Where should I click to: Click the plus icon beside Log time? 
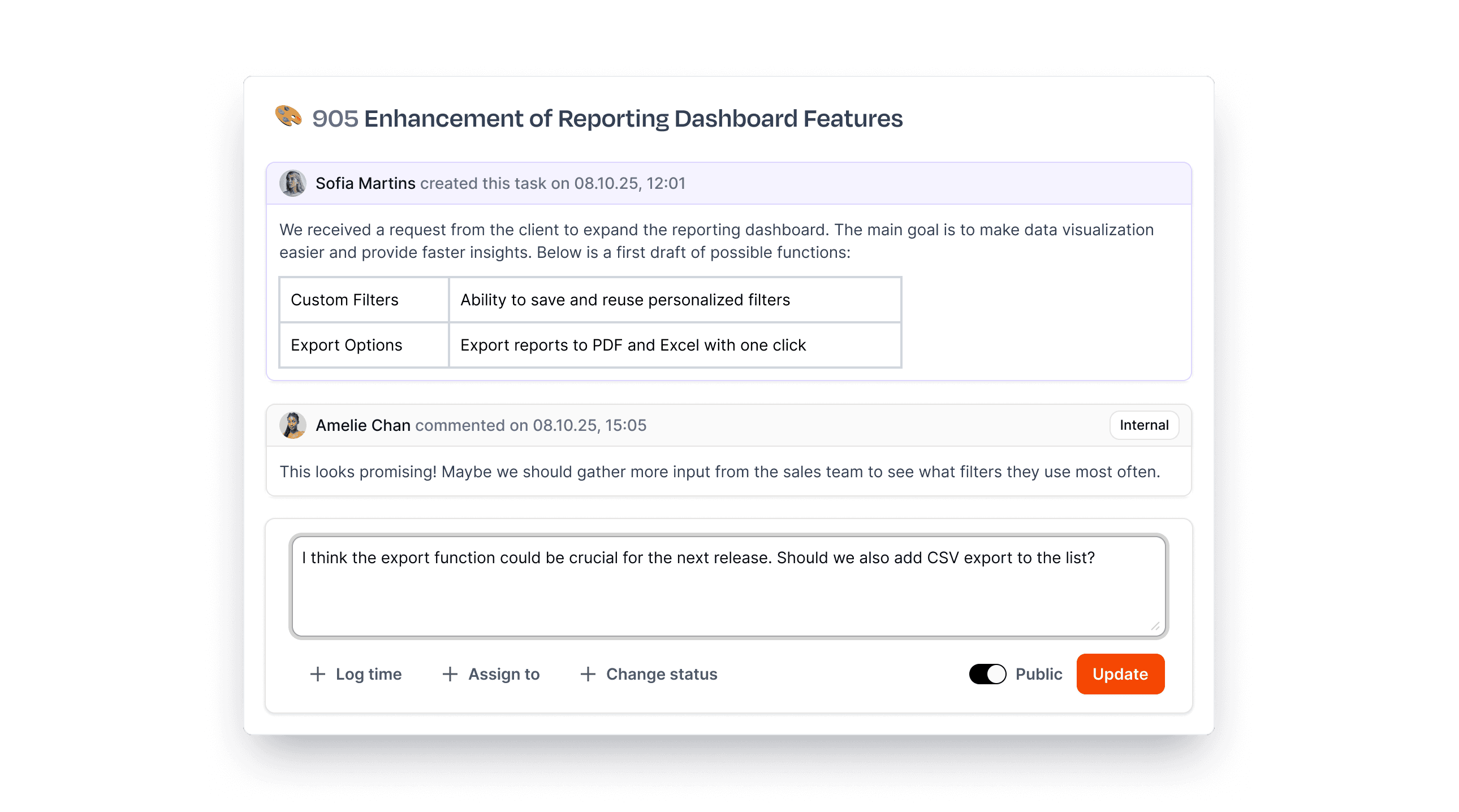tap(318, 674)
